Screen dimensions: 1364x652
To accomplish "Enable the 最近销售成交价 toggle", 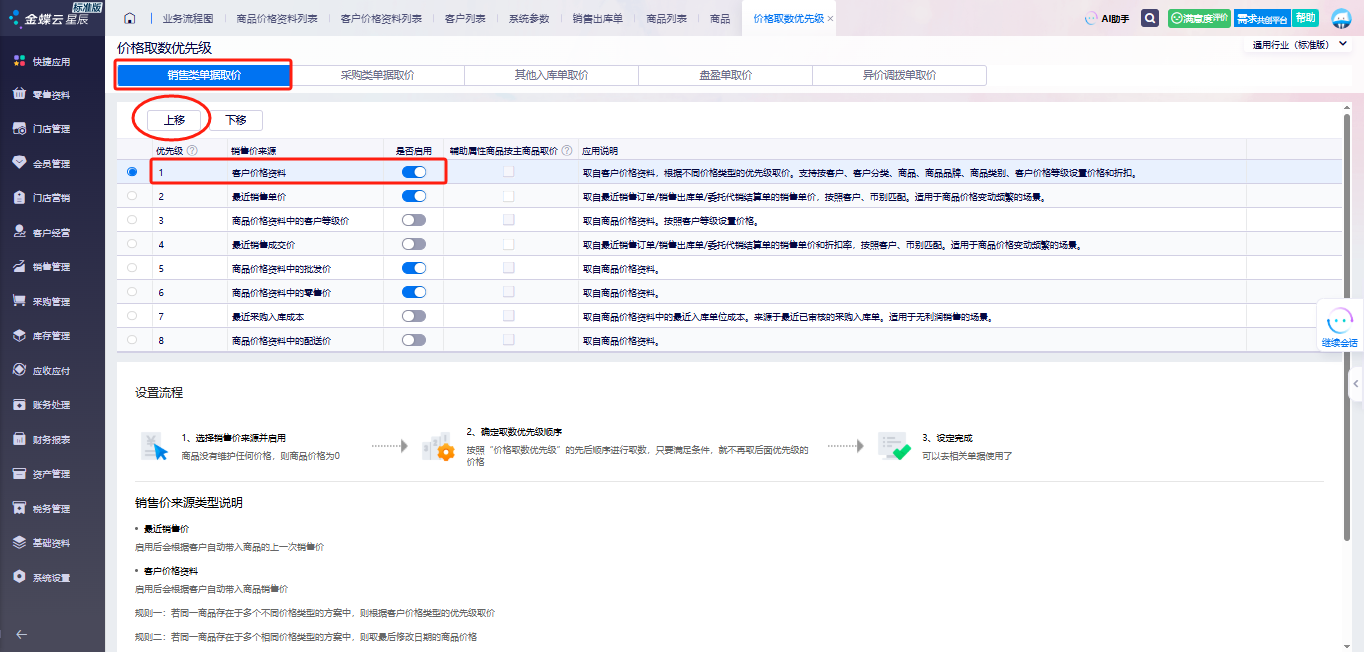I will click(413, 244).
